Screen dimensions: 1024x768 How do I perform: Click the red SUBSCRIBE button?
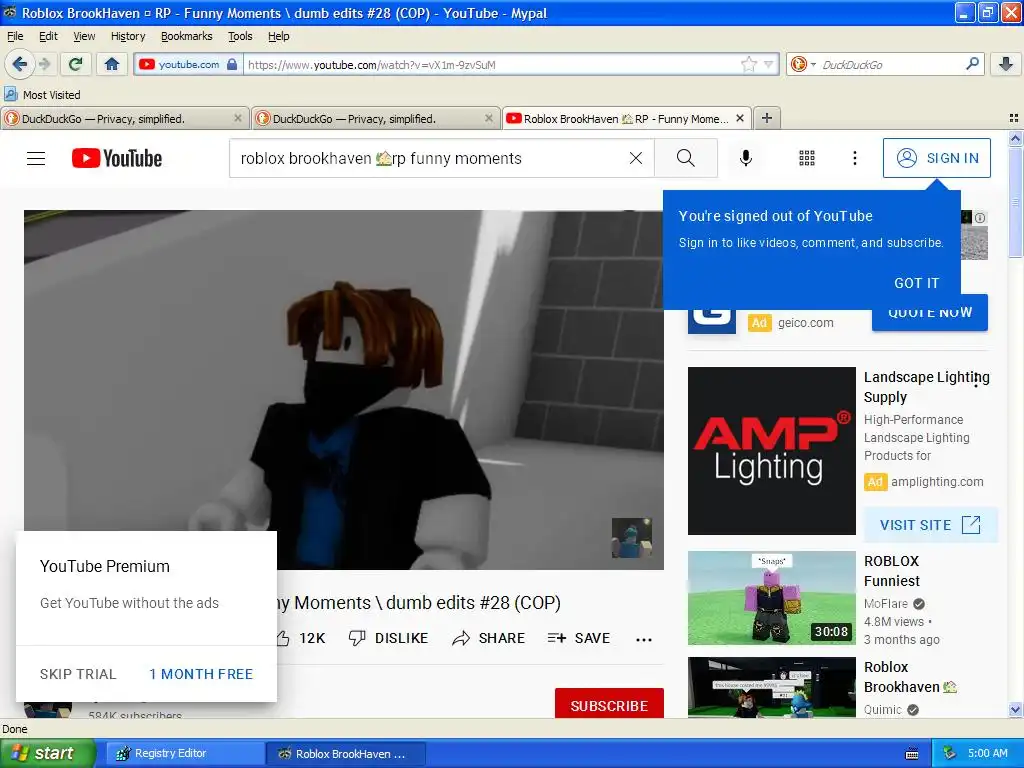point(609,705)
